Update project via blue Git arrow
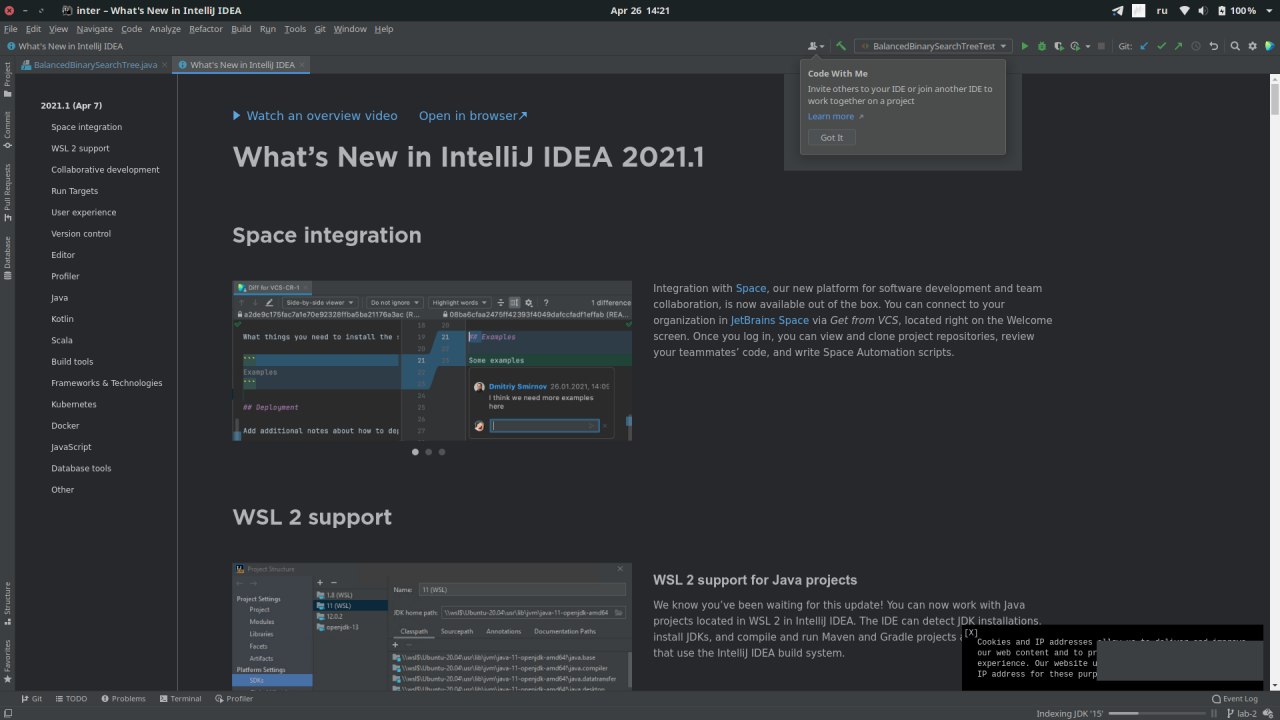 [1144, 46]
